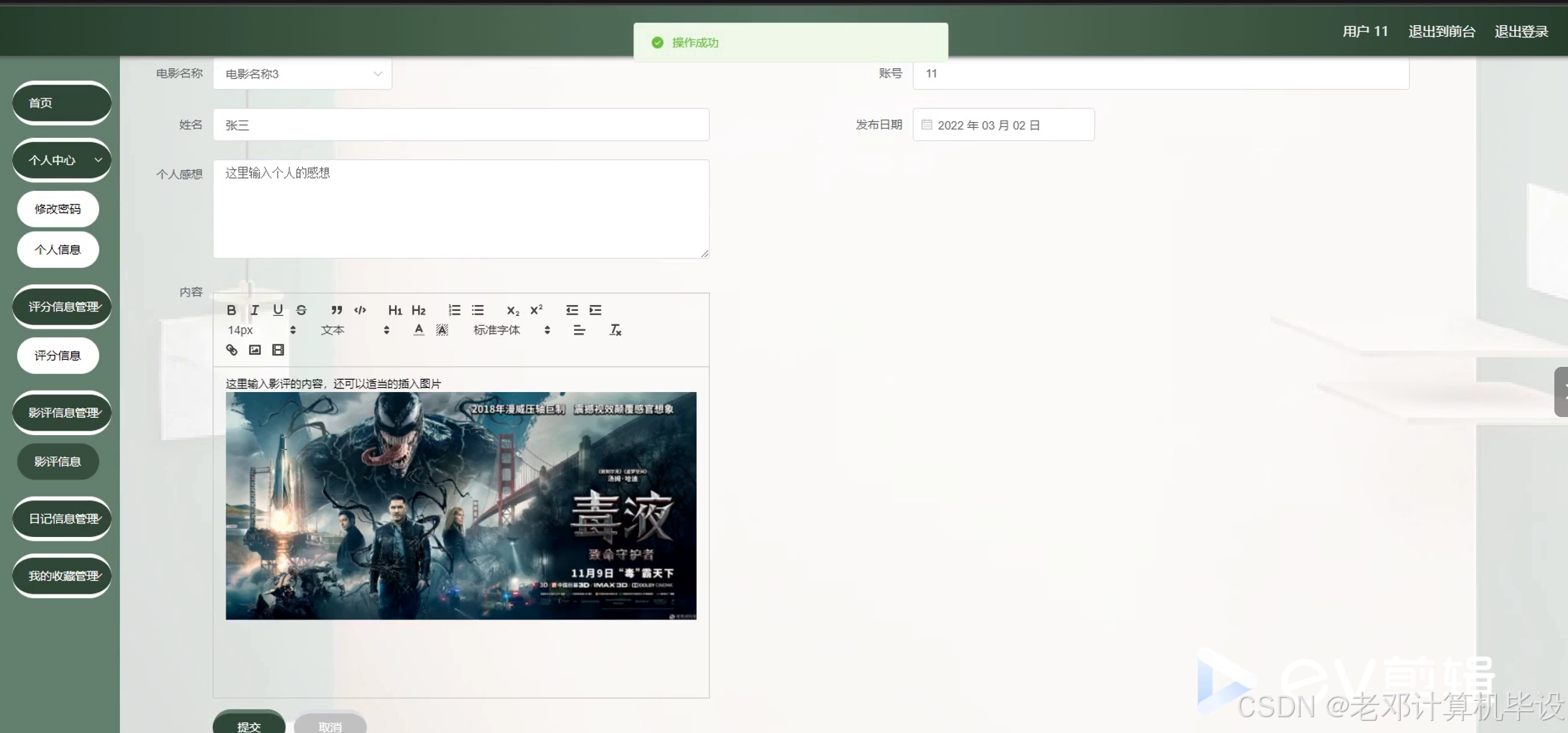
Task: Apply H1 heading style
Action: point(395,310)
